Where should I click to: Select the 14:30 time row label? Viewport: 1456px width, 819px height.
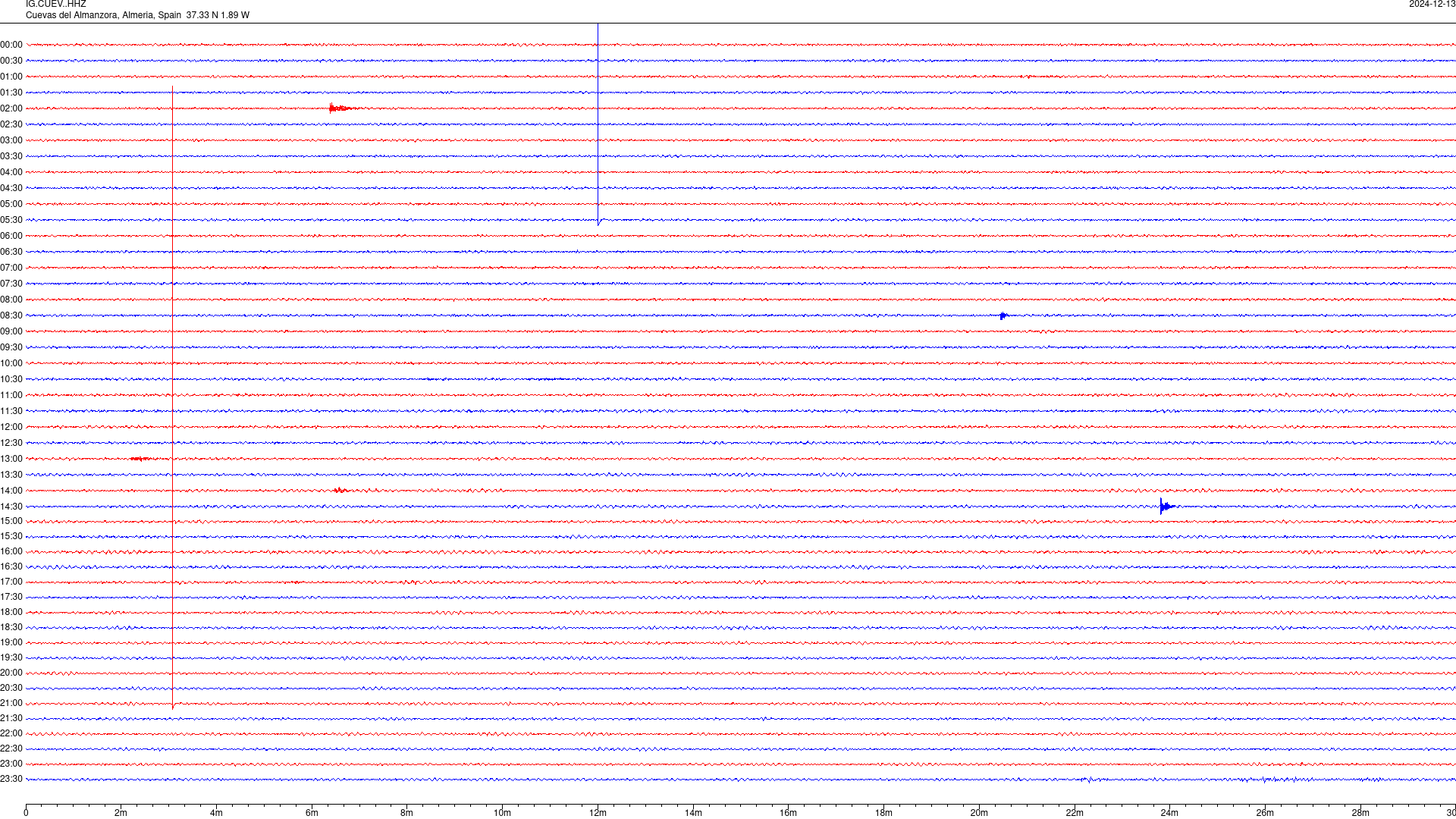point(11,507)
